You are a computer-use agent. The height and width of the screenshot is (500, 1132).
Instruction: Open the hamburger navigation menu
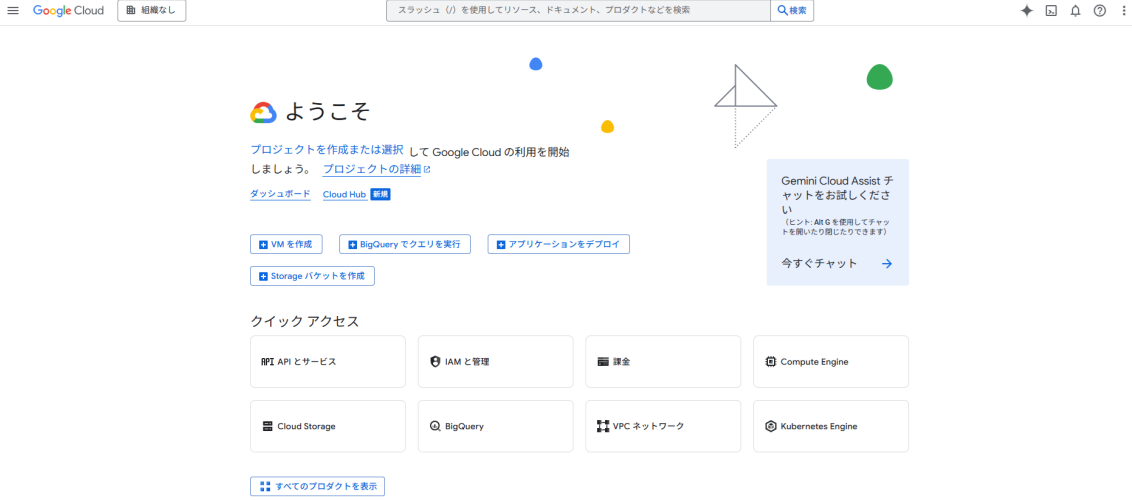(12, 11)
